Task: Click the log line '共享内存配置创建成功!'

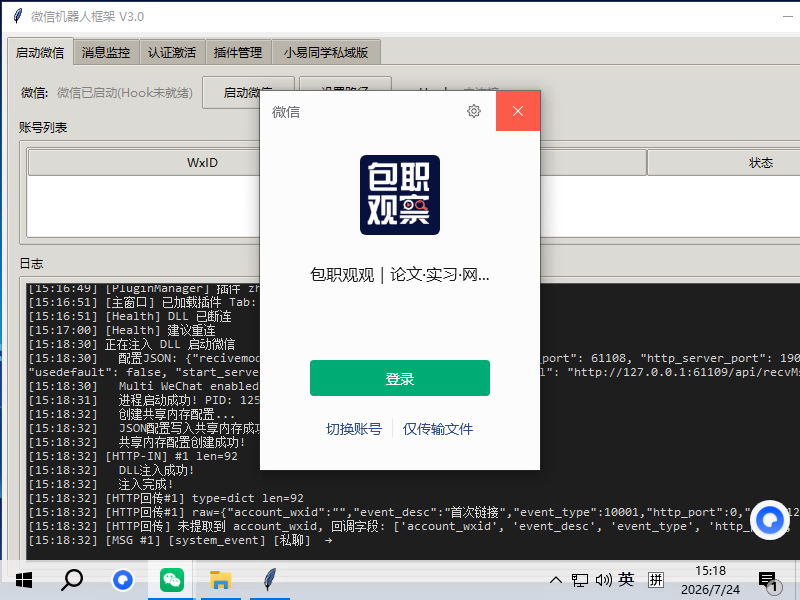Action: point(137,442)
